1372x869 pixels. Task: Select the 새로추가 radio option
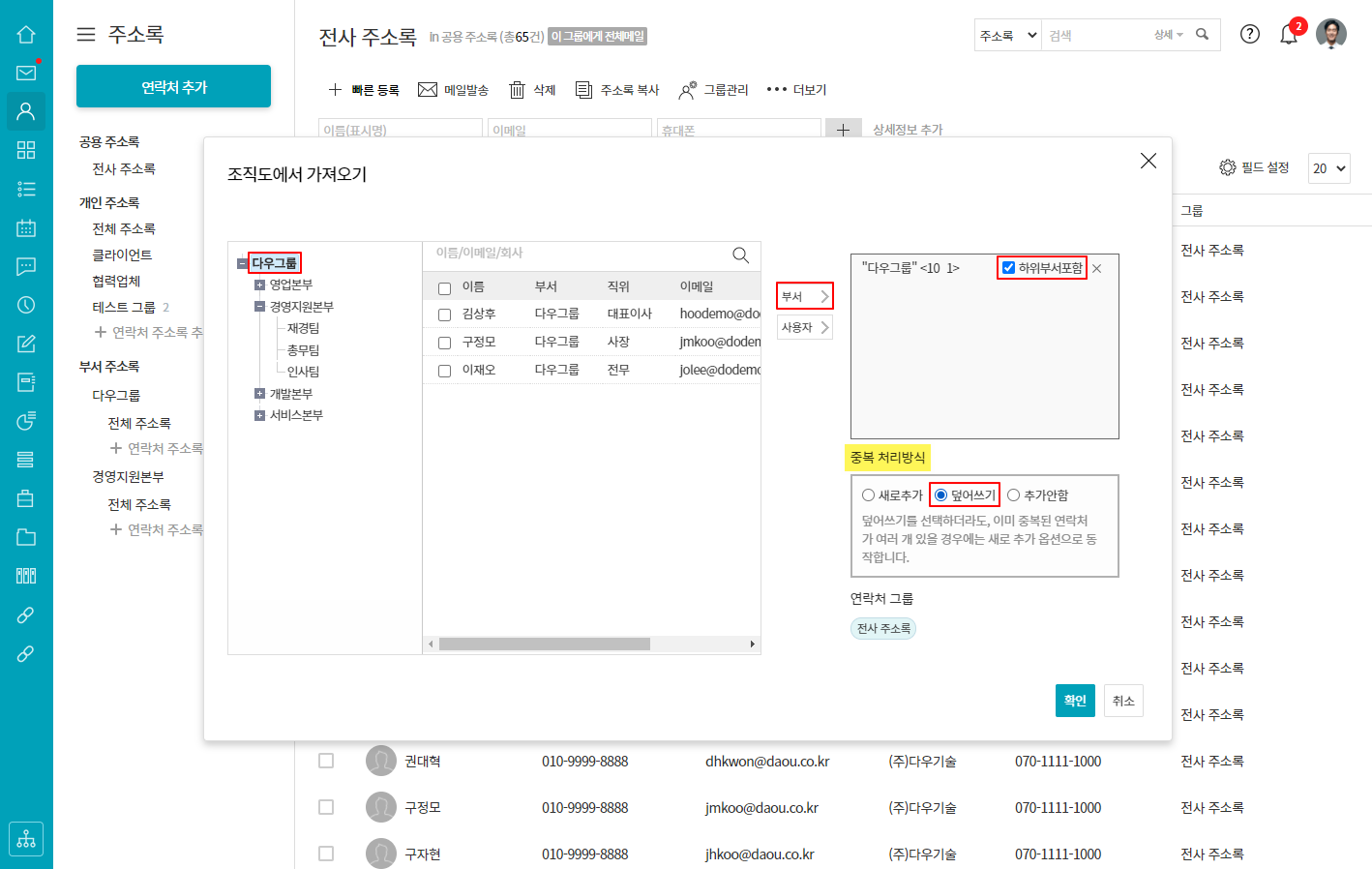[868, 495]
